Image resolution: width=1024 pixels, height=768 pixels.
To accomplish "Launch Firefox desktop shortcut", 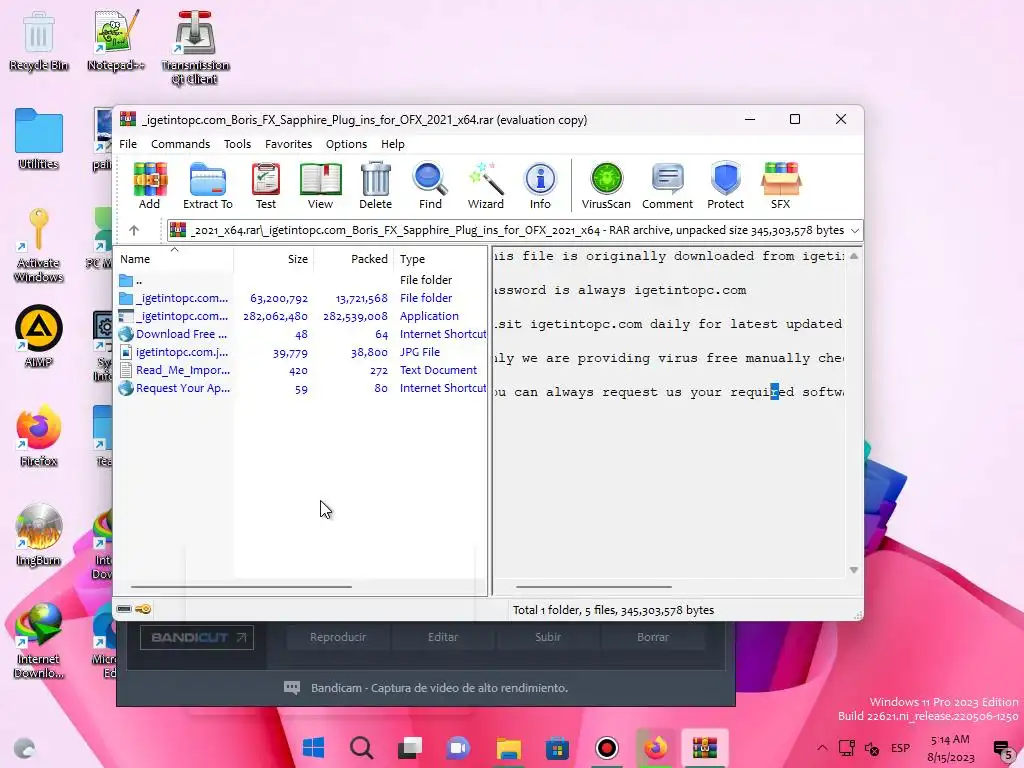I will coord(39,436).
